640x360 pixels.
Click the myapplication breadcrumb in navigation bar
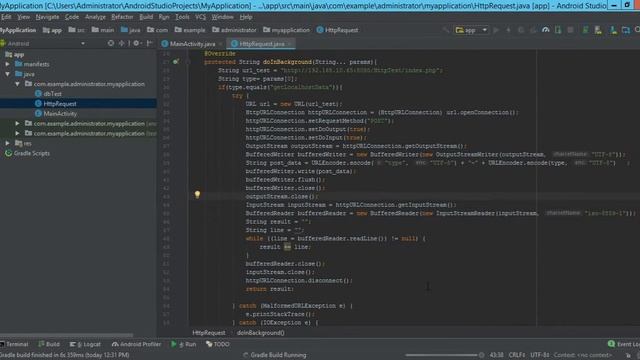click(x=286, y=30)
